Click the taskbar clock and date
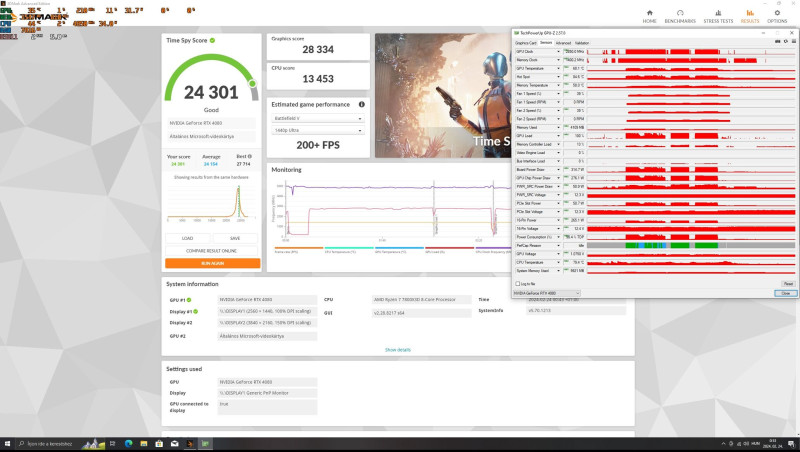800x452 pixels. pyautogui.click(x=772, y=444)
